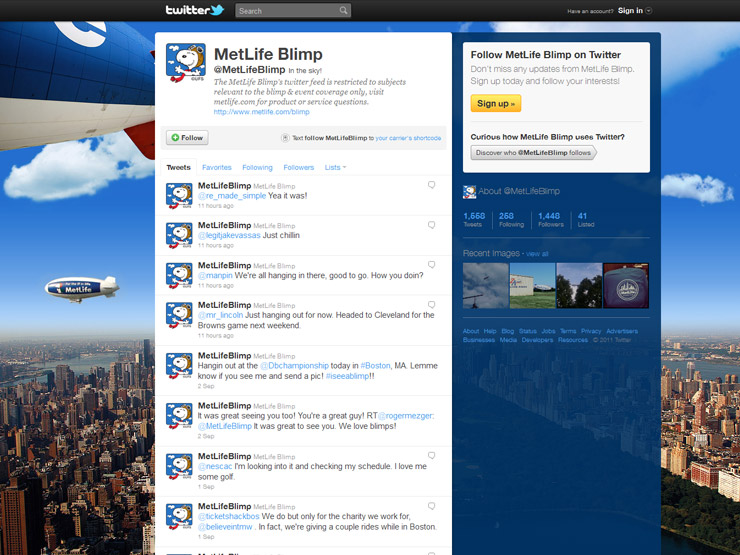Open @ticketshackbos mention link

tap(228, 516)
